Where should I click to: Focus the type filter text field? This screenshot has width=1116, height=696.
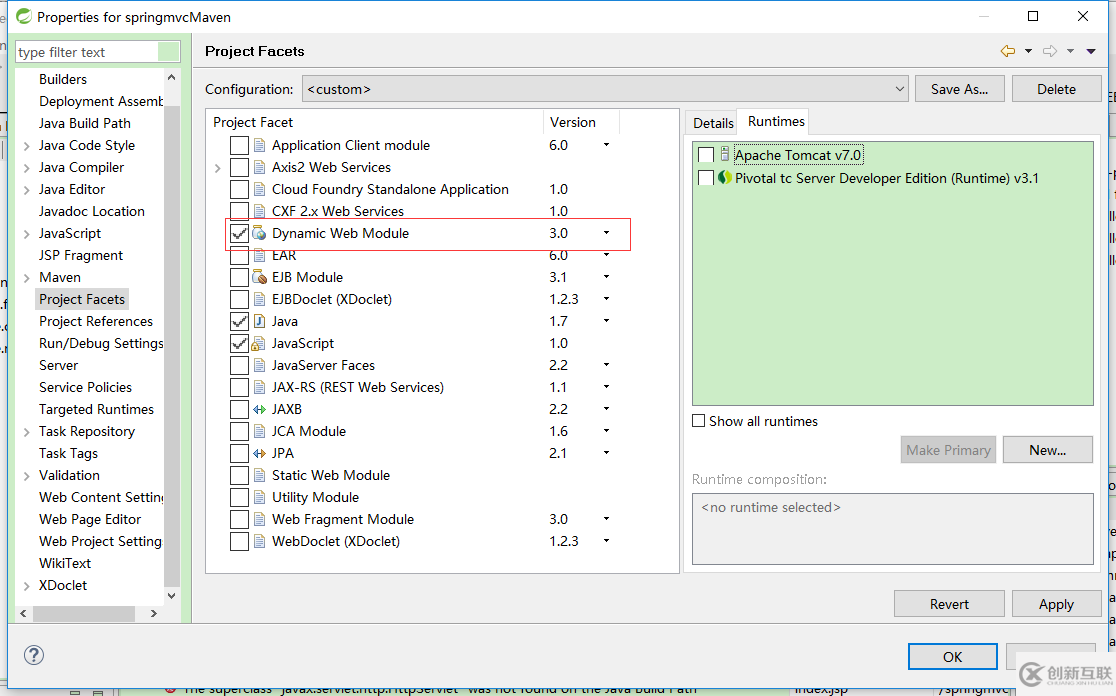(98, 52)
